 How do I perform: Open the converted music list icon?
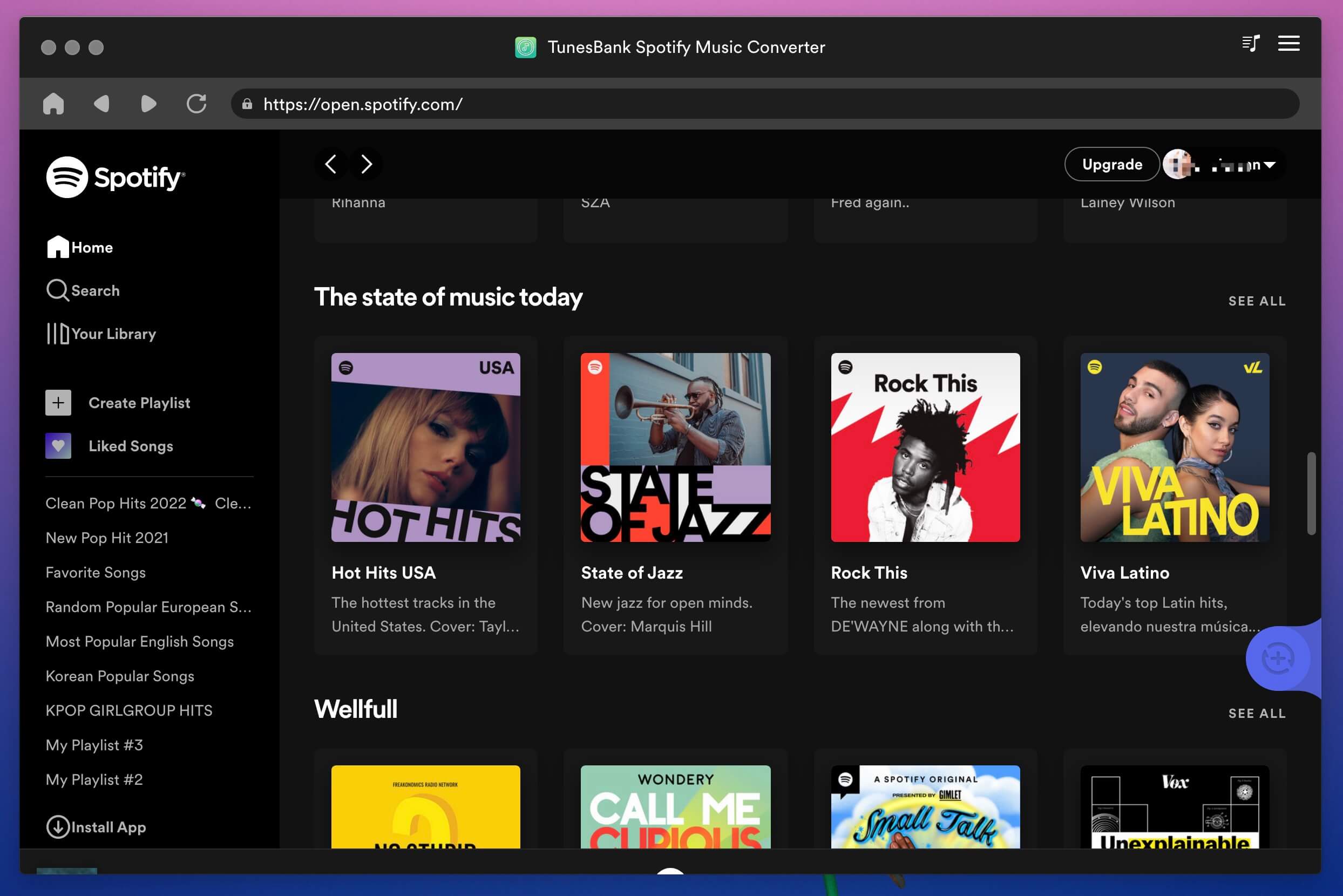point(1250,43)
